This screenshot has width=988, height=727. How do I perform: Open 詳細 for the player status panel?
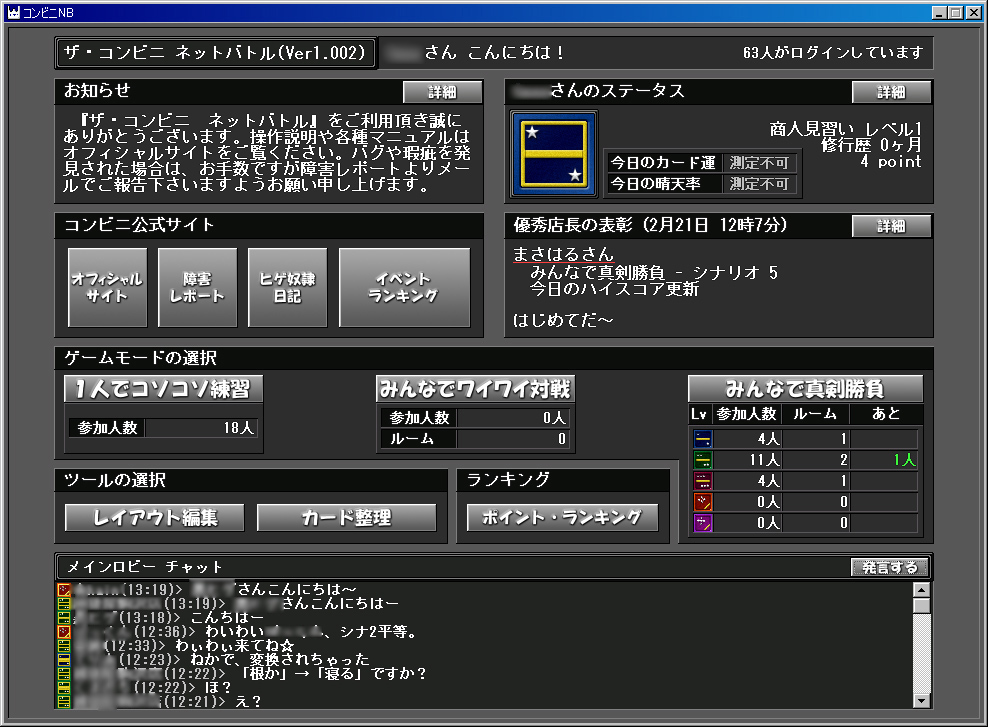[891, 92]
